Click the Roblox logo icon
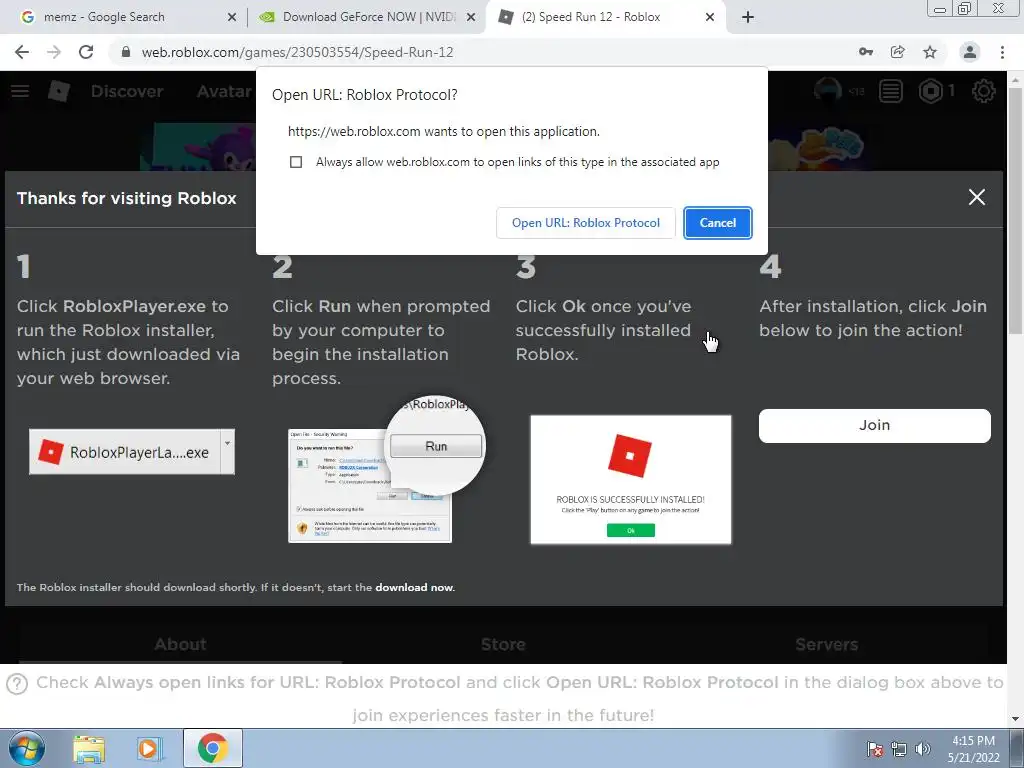 pos(59,91)
